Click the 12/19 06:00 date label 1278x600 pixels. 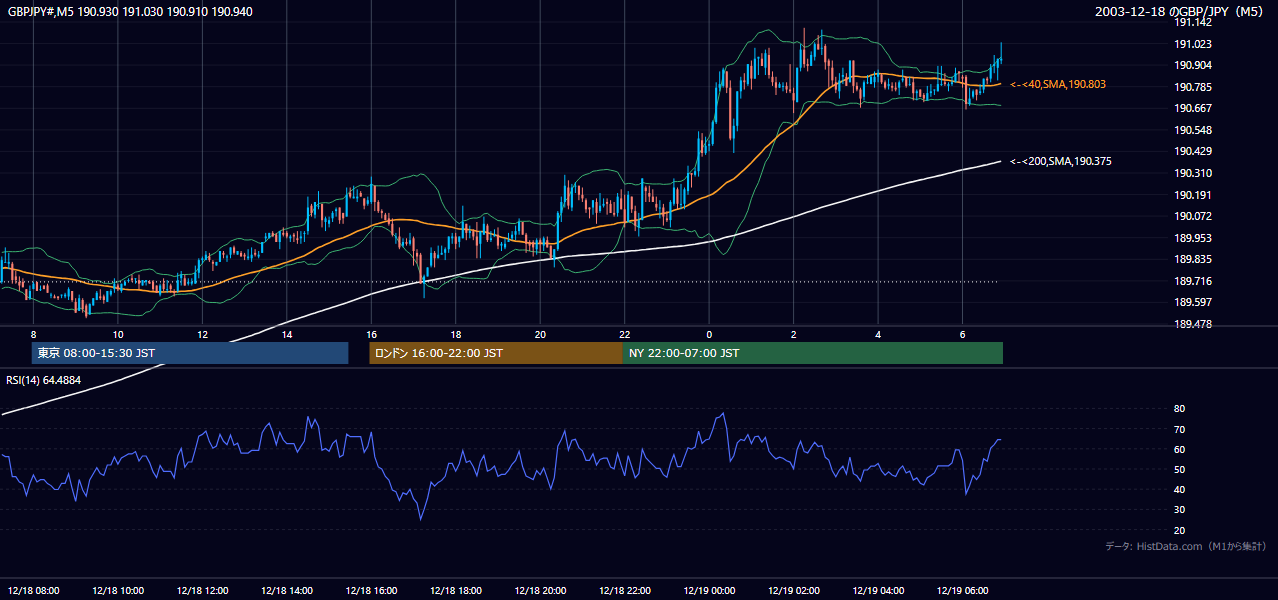pyautogui.click(x=962, y=590)
